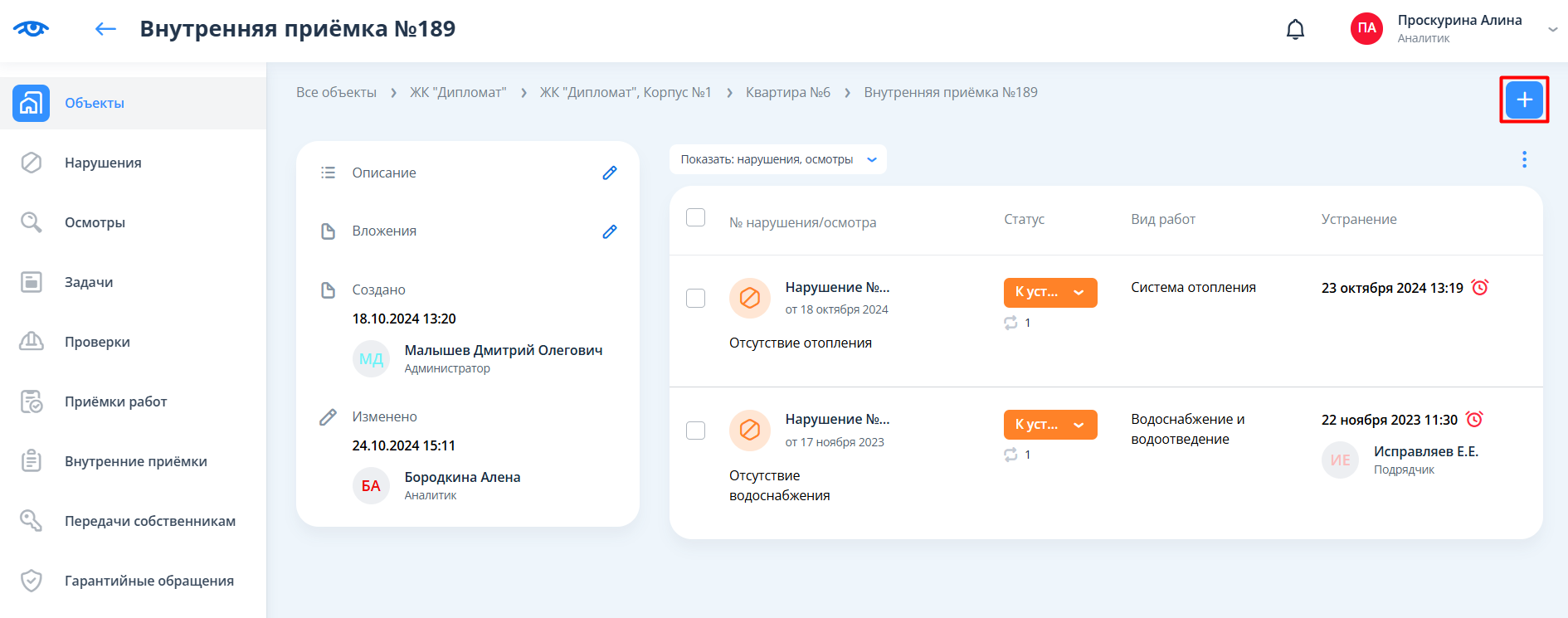Open status dropdown for Водоснабжение и водоотведение row
This screenshot has width=1568, height=618.
[x=1049, y=425]
